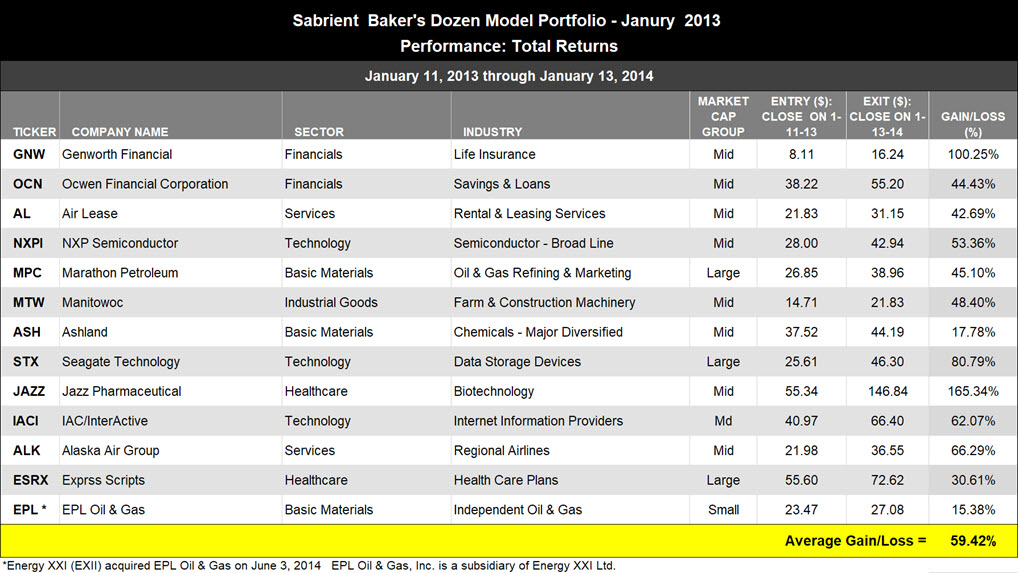
Task: Click the EXIT ($) column header
Action: point(887,116)
